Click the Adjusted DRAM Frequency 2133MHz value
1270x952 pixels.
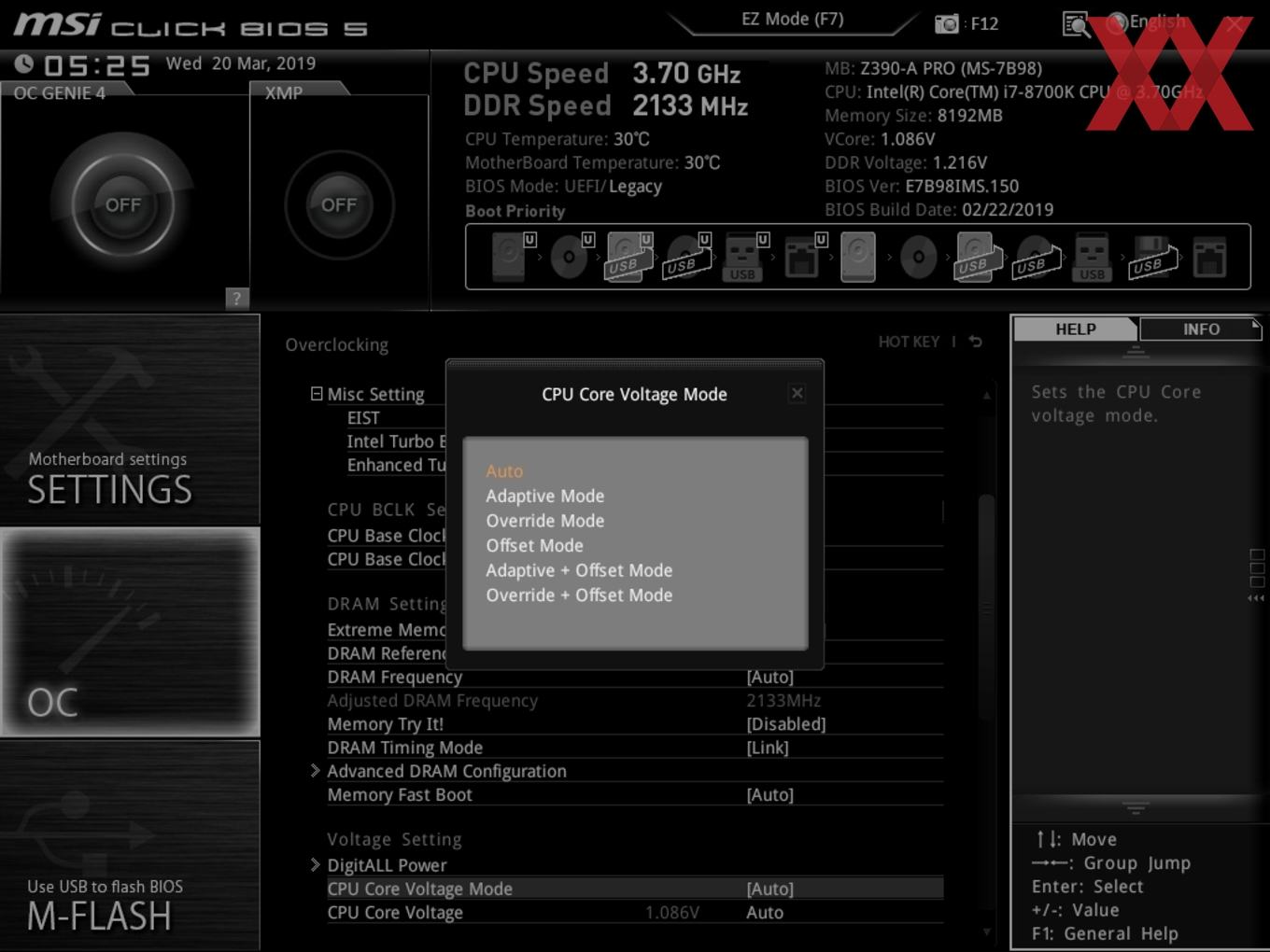click(783, 701)
